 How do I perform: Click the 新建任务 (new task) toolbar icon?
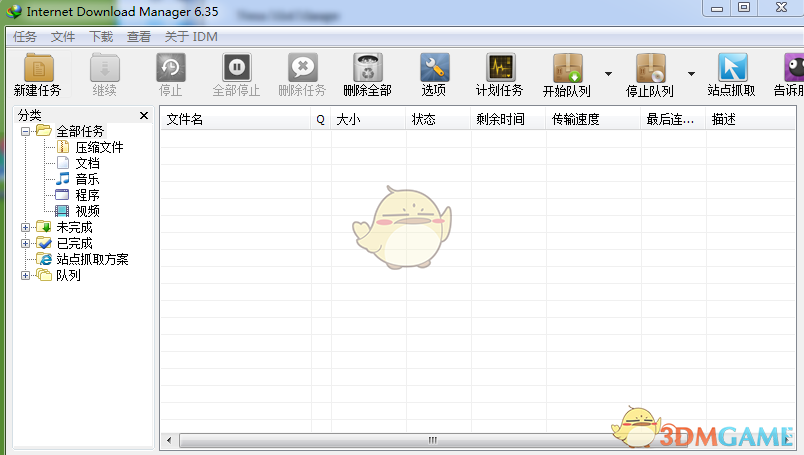pyautogui.click(x=38, y=68)
